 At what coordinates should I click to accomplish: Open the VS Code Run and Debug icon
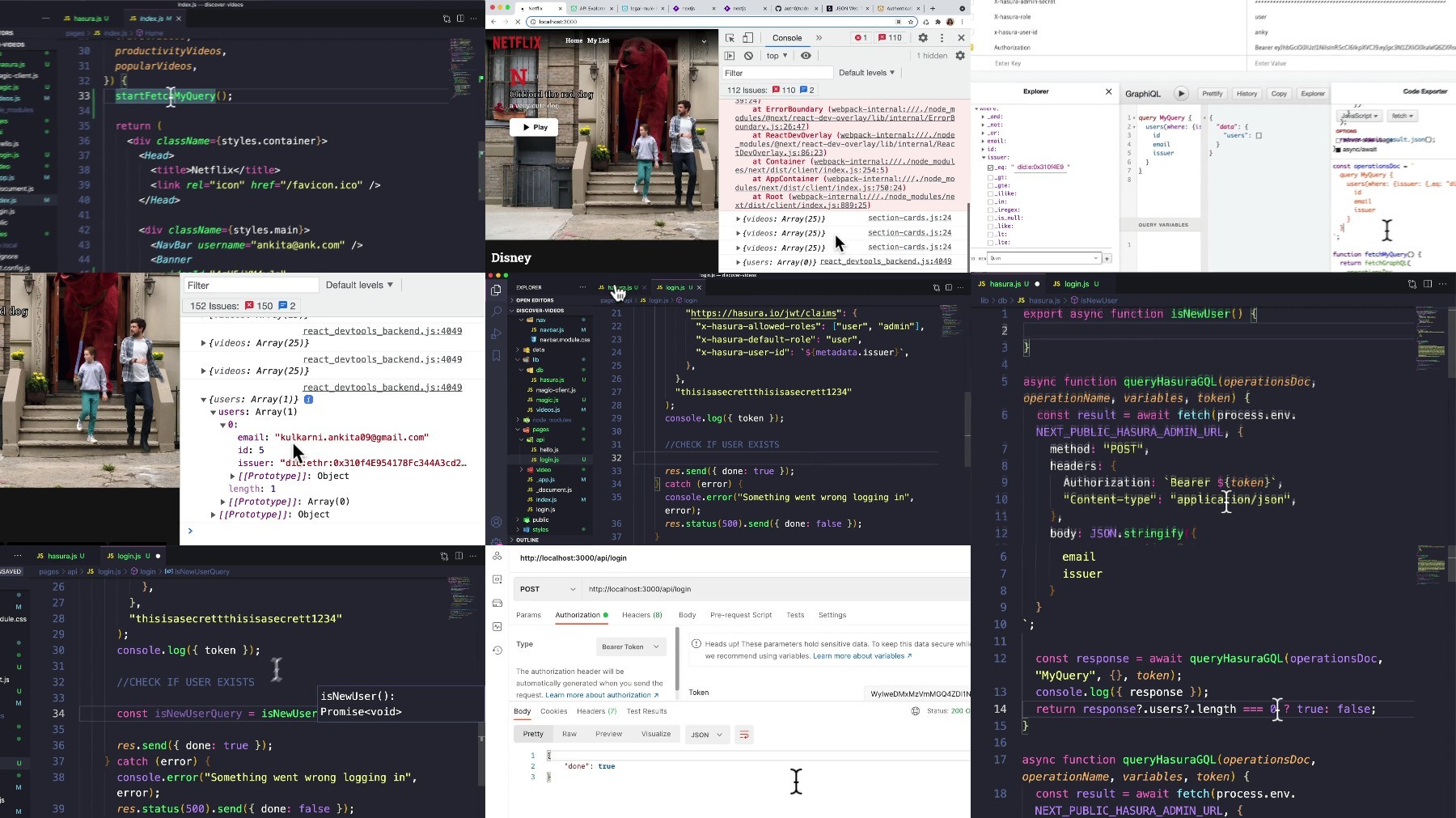click(496, 333)
